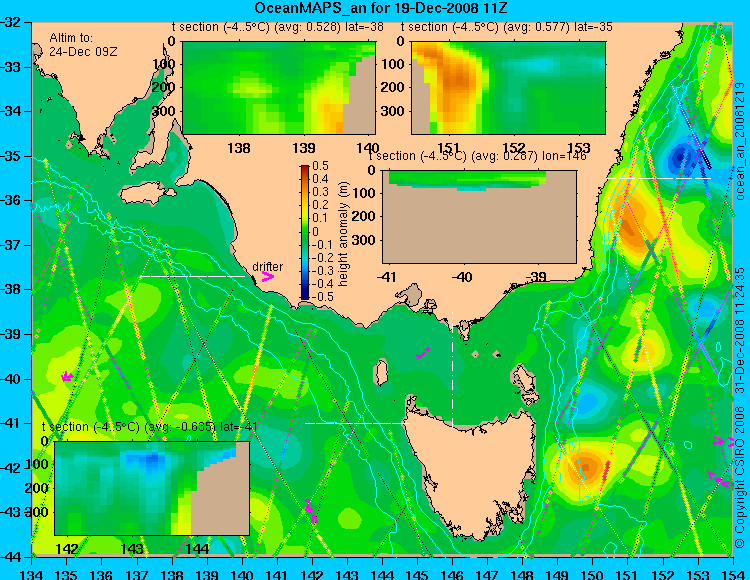Click the 't section (avg: 0.528) lat=-38' heading
This screenshot has width=750, height=580.
[278, 27]
